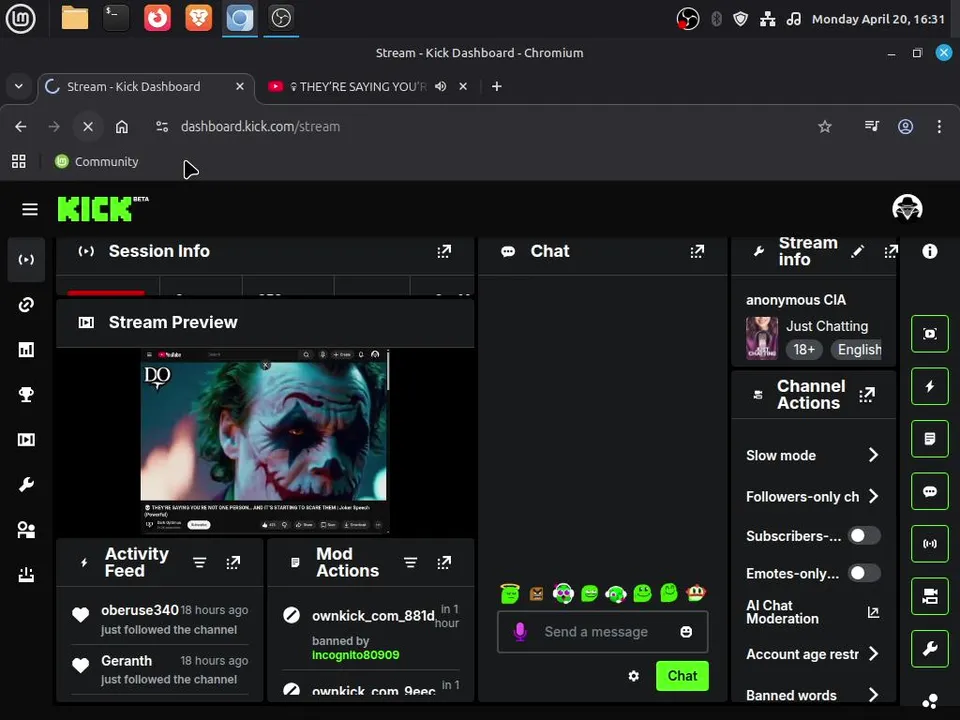Open Chromium tab search dropdown
The image size is (960, 720).
[18, 86]
